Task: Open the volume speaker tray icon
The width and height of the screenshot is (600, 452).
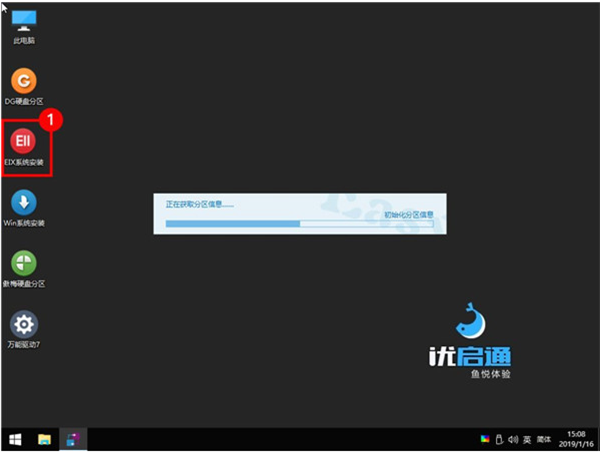Action: coord(513,439)
